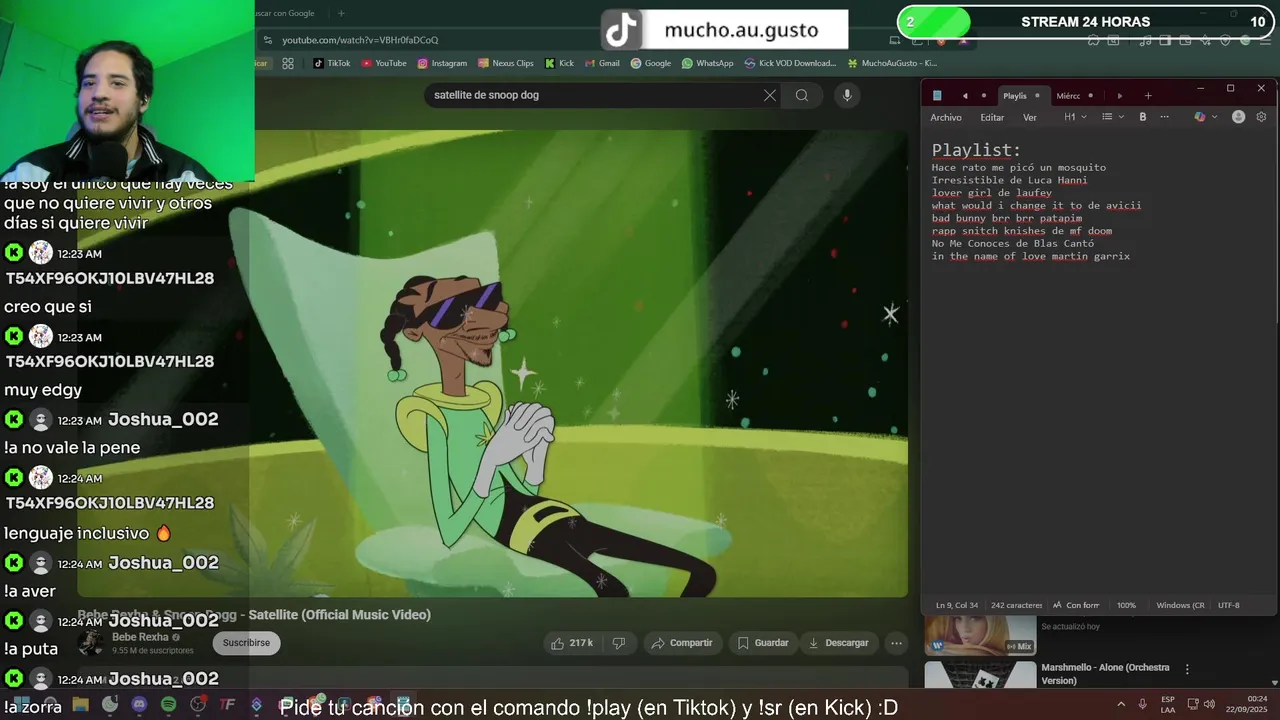
Task: Open the Notepad account profile icon
Action: click(x=1238, y=117)
